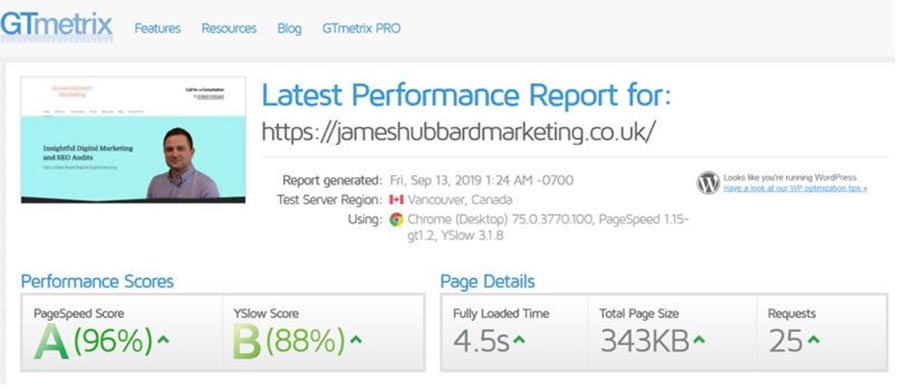This screenshot has height=391, width=900.
Task: Click the WordPress logo icon
Action: (708, 183)
